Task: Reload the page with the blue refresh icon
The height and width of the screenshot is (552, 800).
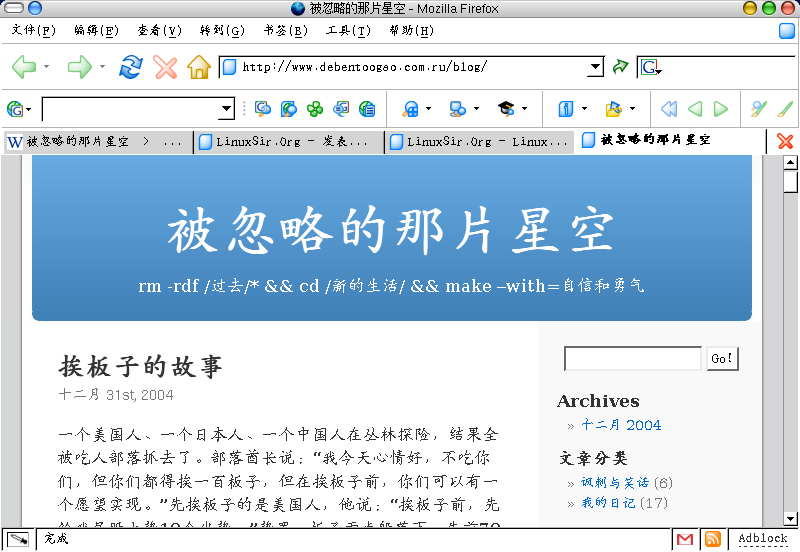Action: tap(131, 67)
